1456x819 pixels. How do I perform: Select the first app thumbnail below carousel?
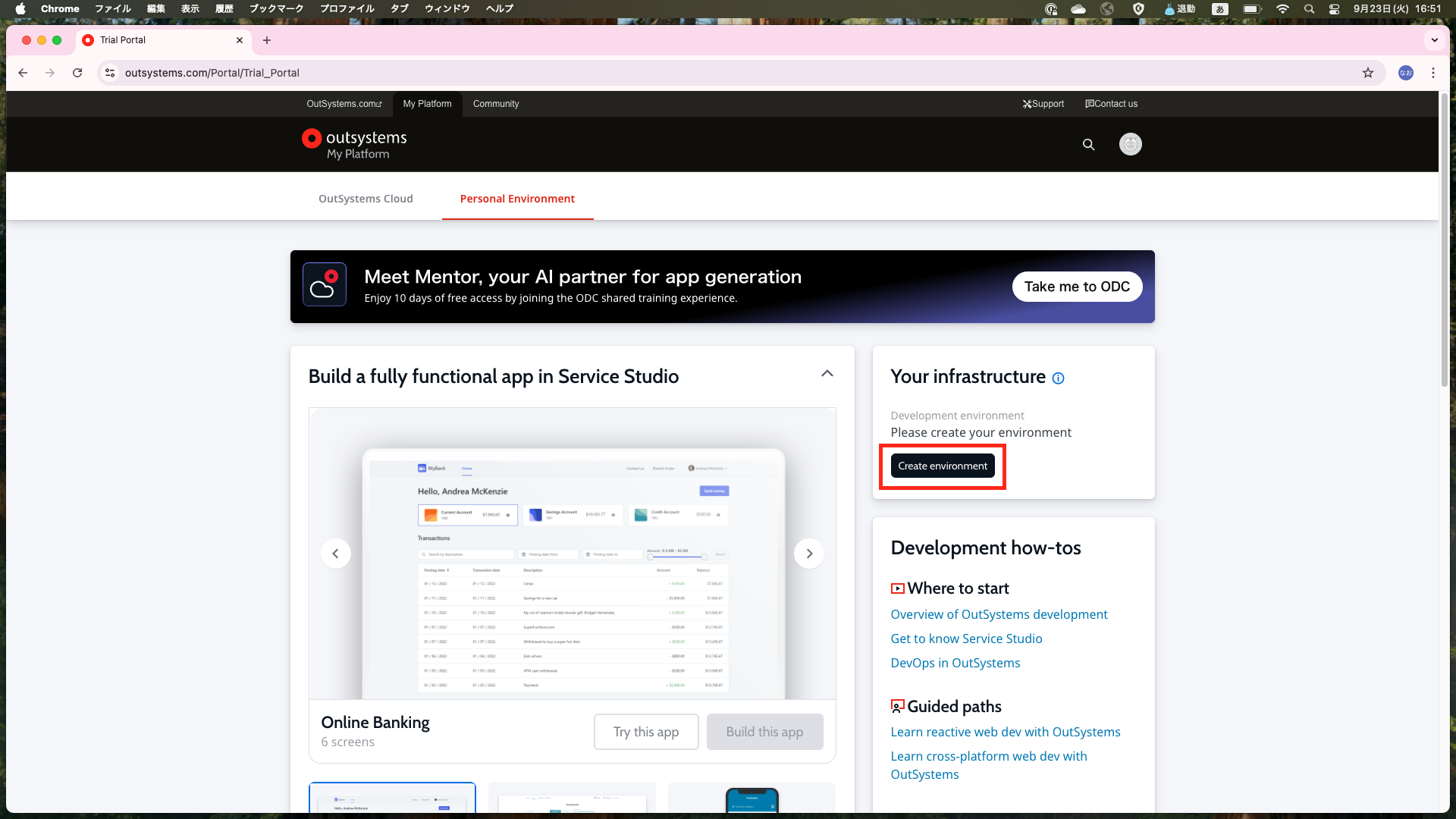392,799
